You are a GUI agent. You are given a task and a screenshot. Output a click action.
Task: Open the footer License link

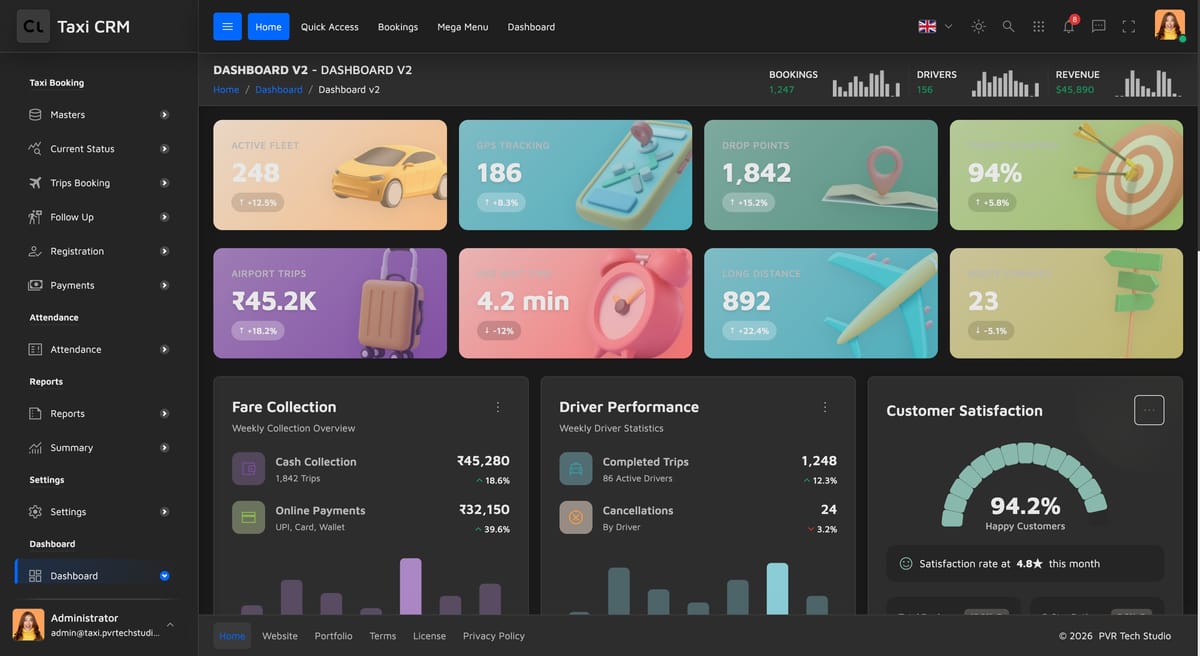coord(430,636)
